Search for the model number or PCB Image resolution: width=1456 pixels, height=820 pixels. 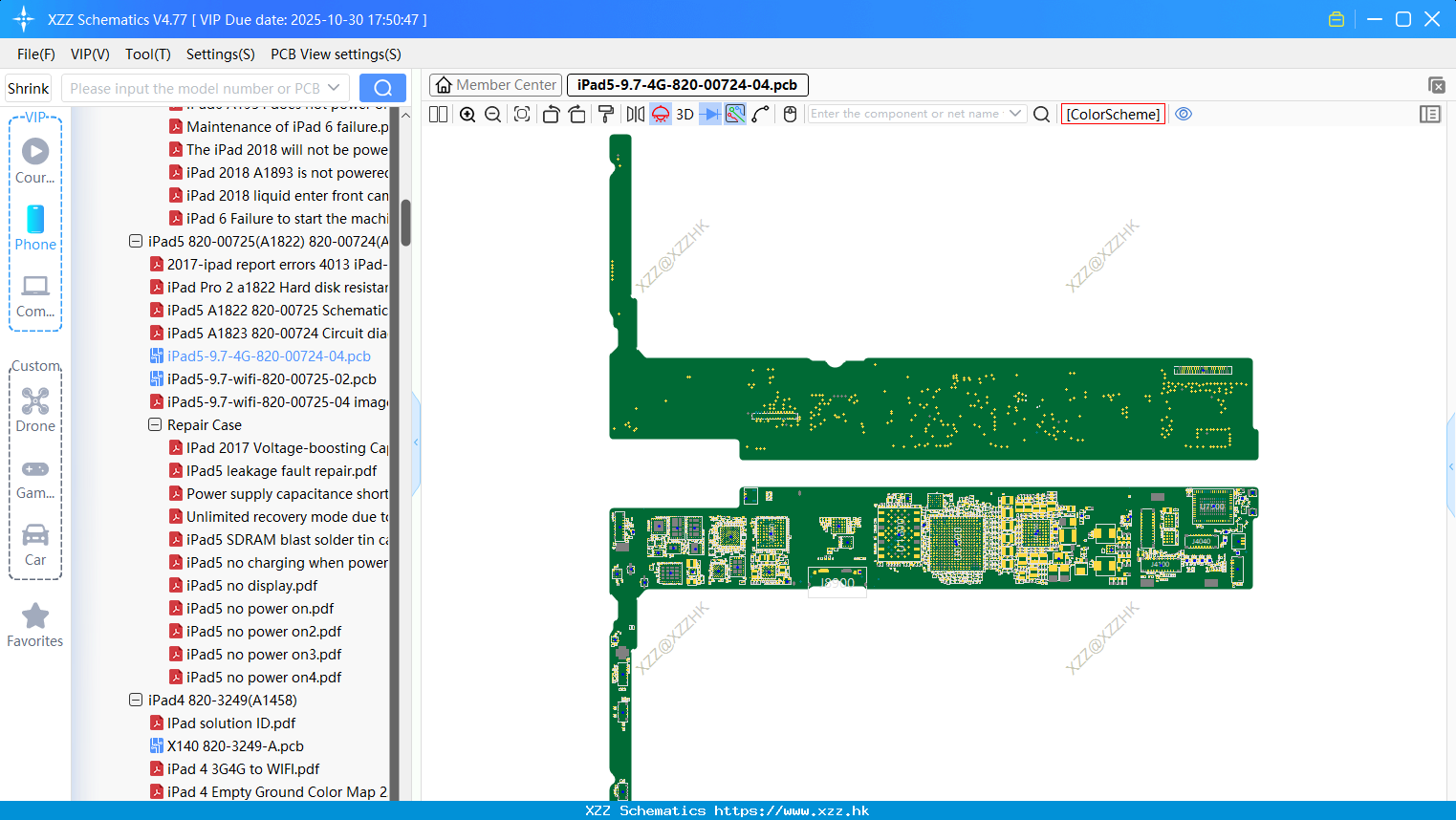tap(382, 88)
